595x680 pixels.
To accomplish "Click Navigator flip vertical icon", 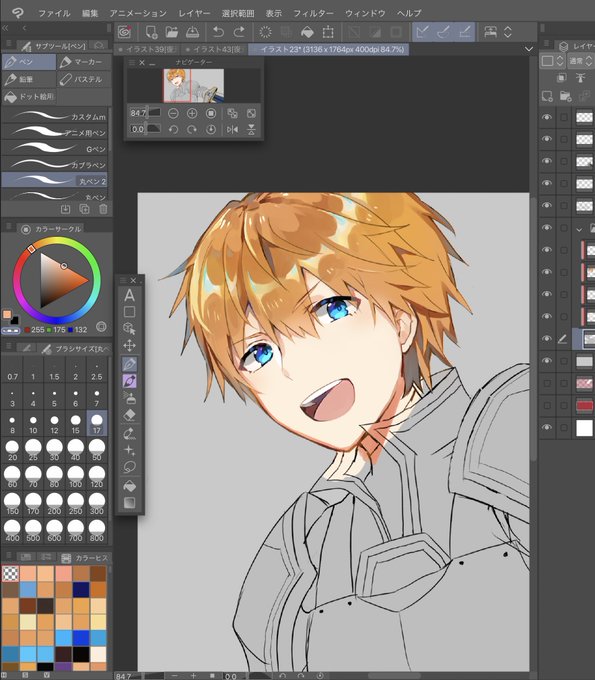I will (x=251, y=129).
